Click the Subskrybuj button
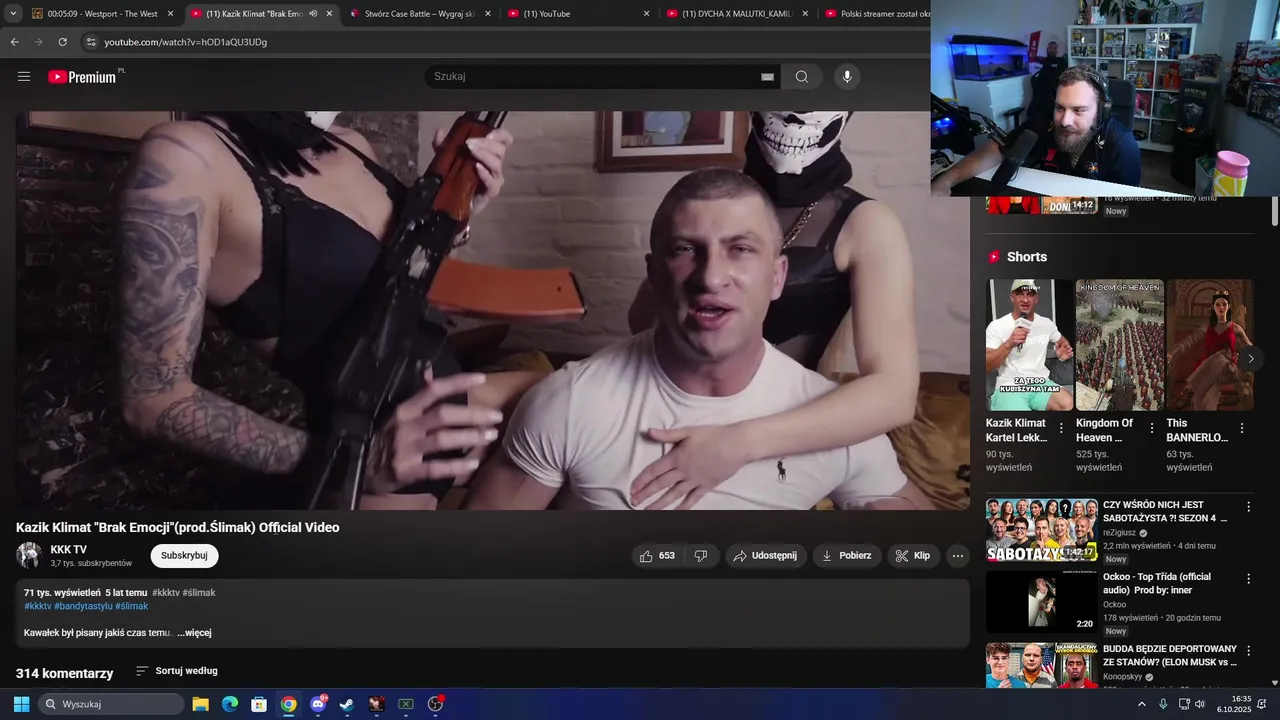Image resolution: width=1280 pixels, height=720 pixels. pyautogui.click(x=184, y=556)
